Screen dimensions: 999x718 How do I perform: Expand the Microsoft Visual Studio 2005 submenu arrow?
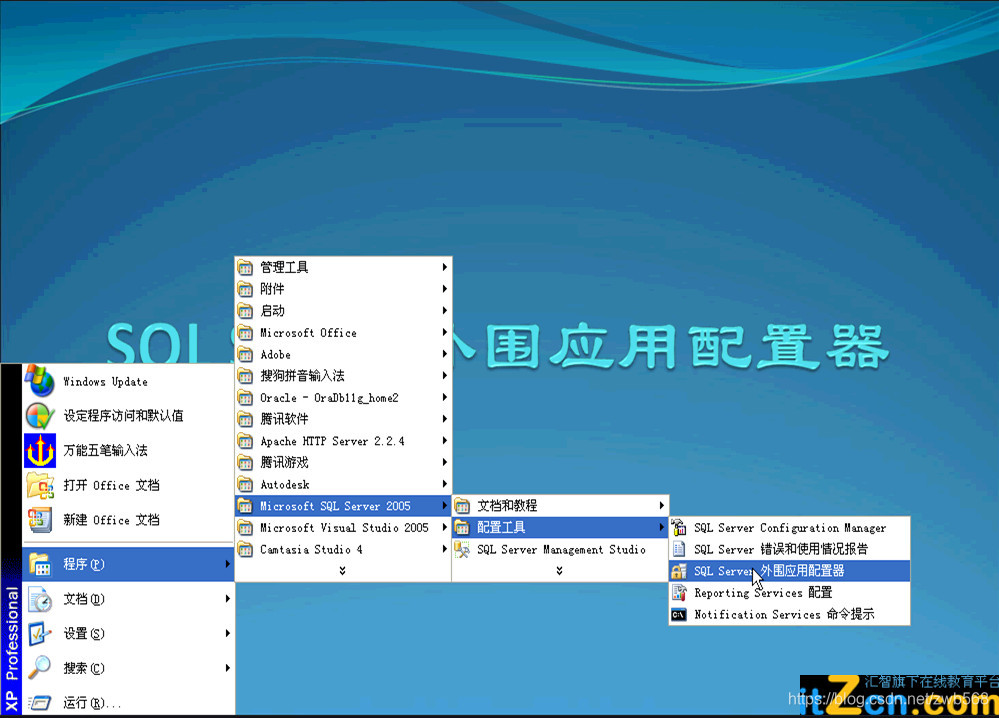tap(445, 528)
